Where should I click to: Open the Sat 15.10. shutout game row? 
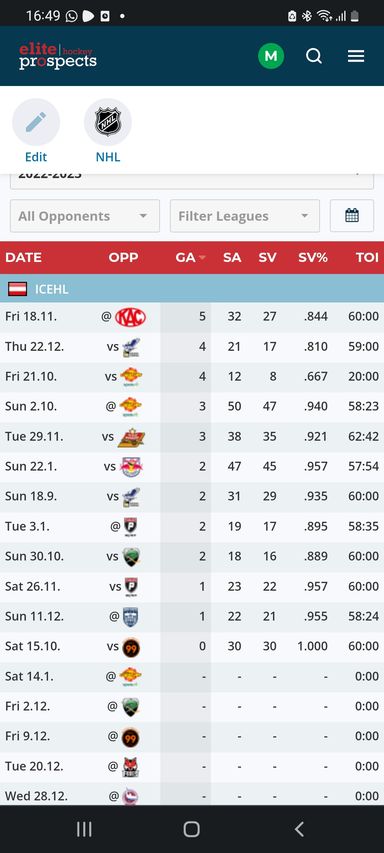pos(192,646)
